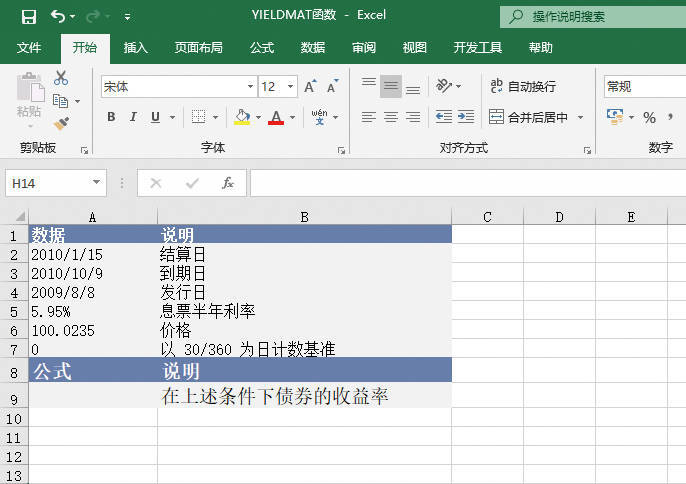Click the Increase Indent icon

pos(466,117)
